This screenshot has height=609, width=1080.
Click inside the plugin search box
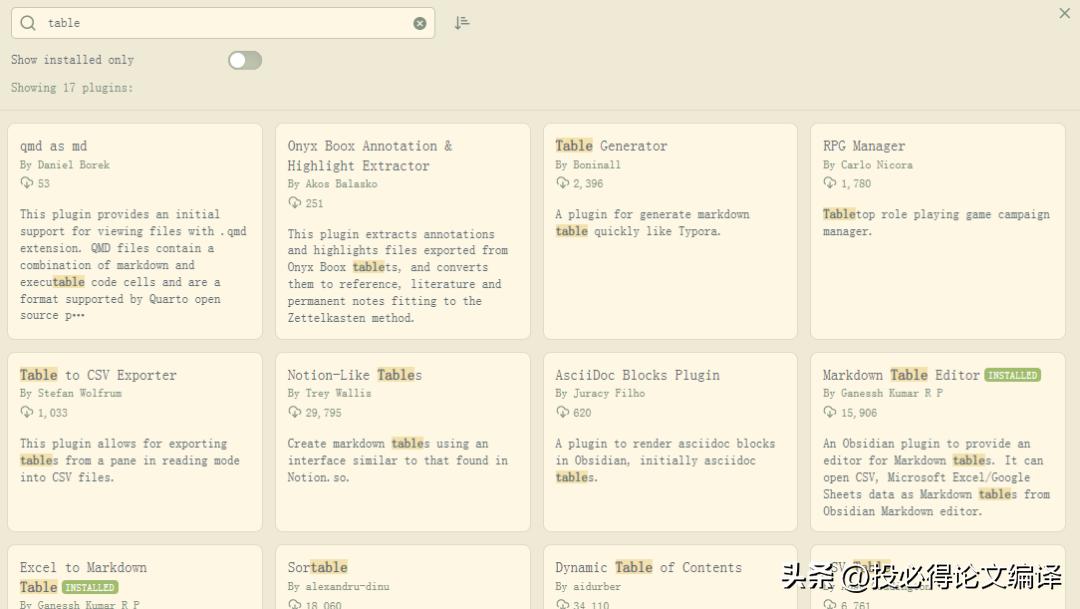coord(230,23)
